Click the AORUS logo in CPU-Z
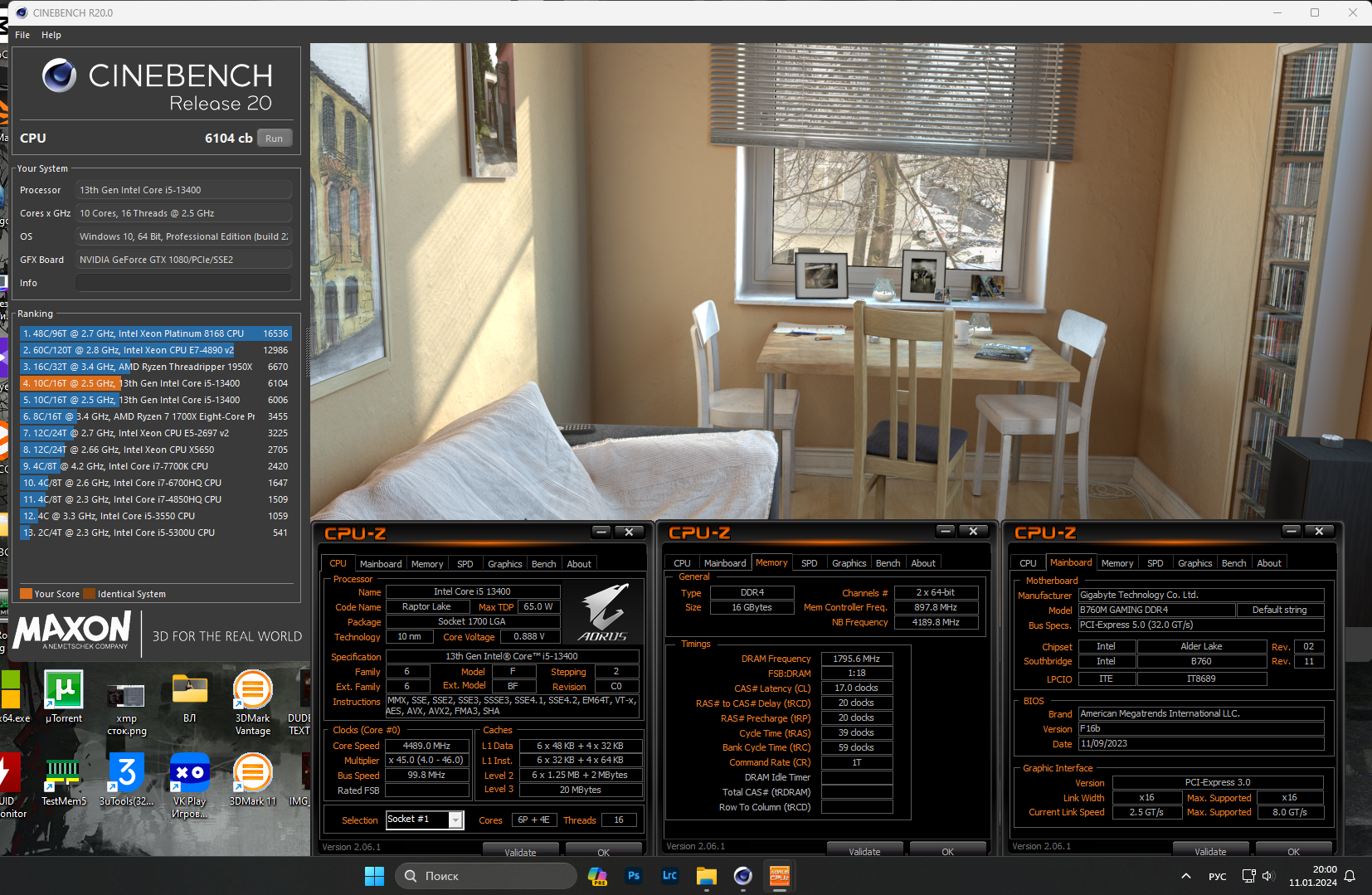 (603, 612)
